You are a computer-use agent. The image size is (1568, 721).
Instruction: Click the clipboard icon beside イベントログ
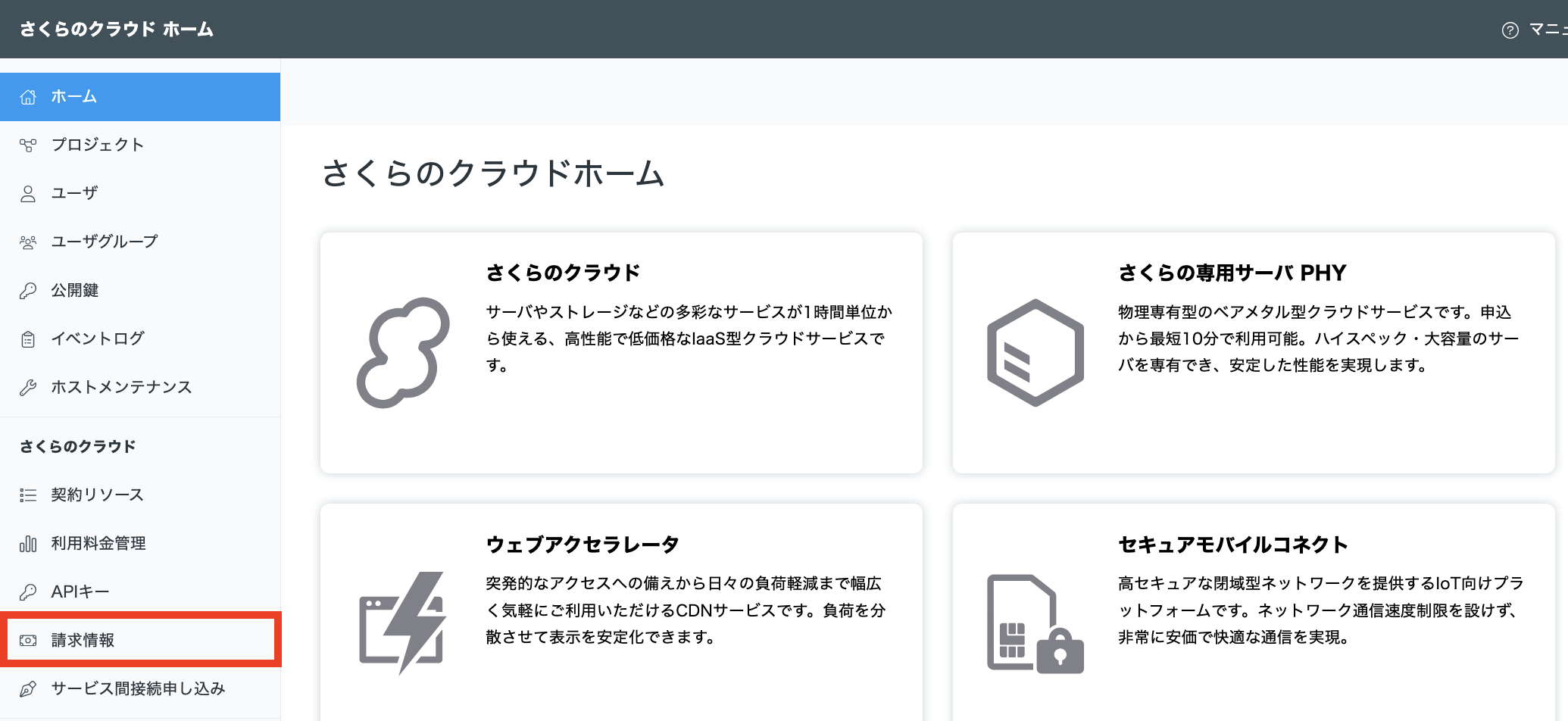28,339
